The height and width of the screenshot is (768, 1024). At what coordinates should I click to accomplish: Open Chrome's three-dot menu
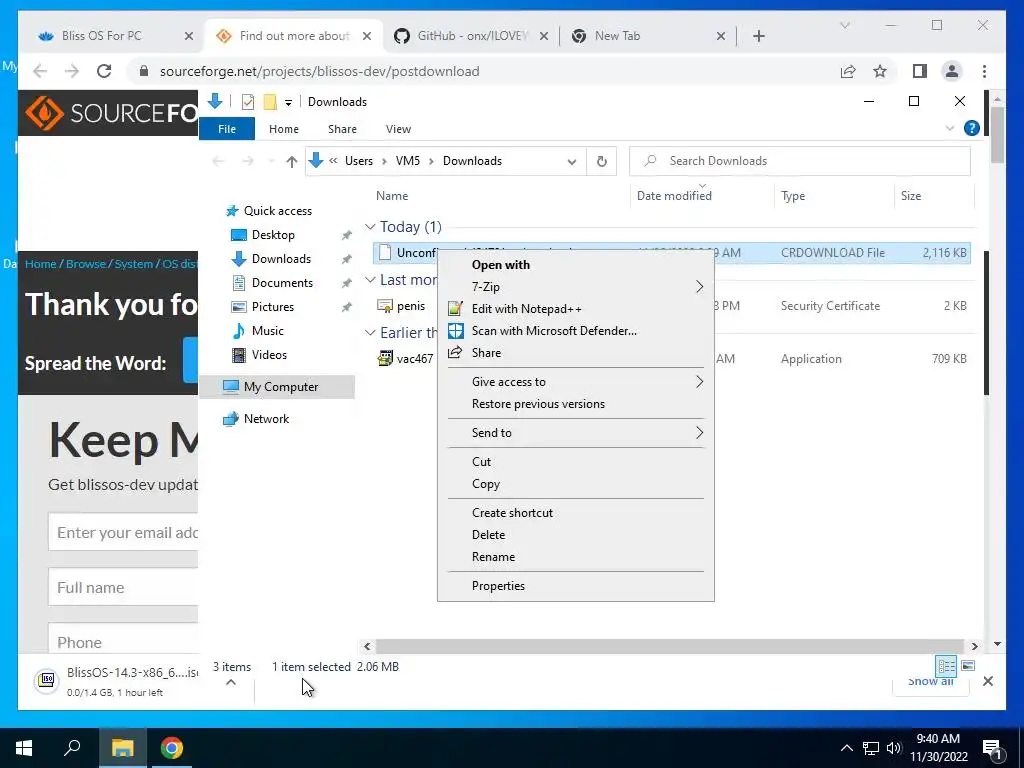984,71
